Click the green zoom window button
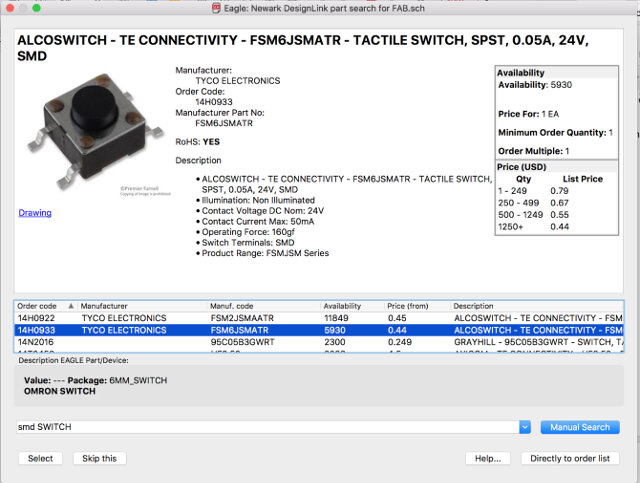 (x=36, y=8)
